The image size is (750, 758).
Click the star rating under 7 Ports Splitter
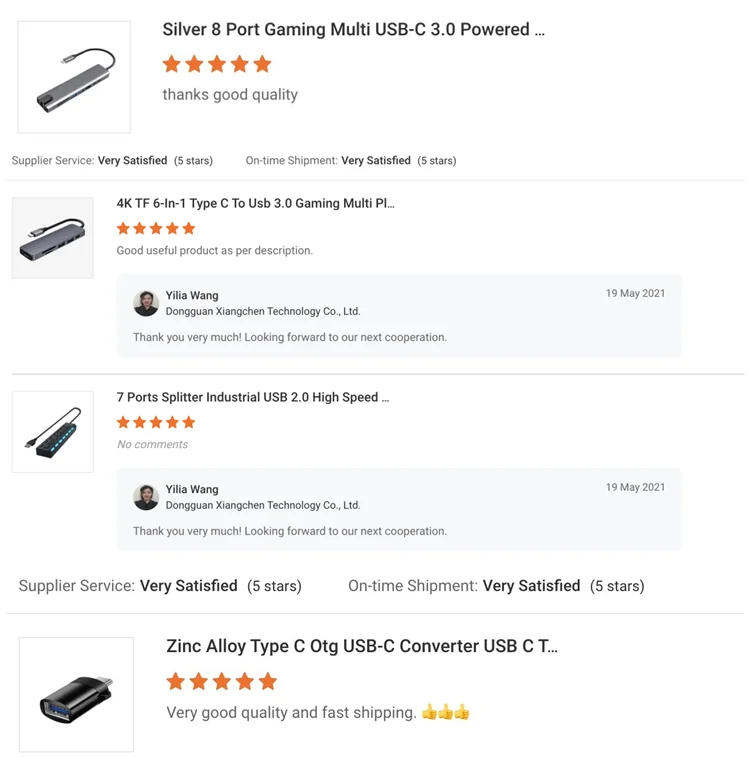(x=156, y=422)
